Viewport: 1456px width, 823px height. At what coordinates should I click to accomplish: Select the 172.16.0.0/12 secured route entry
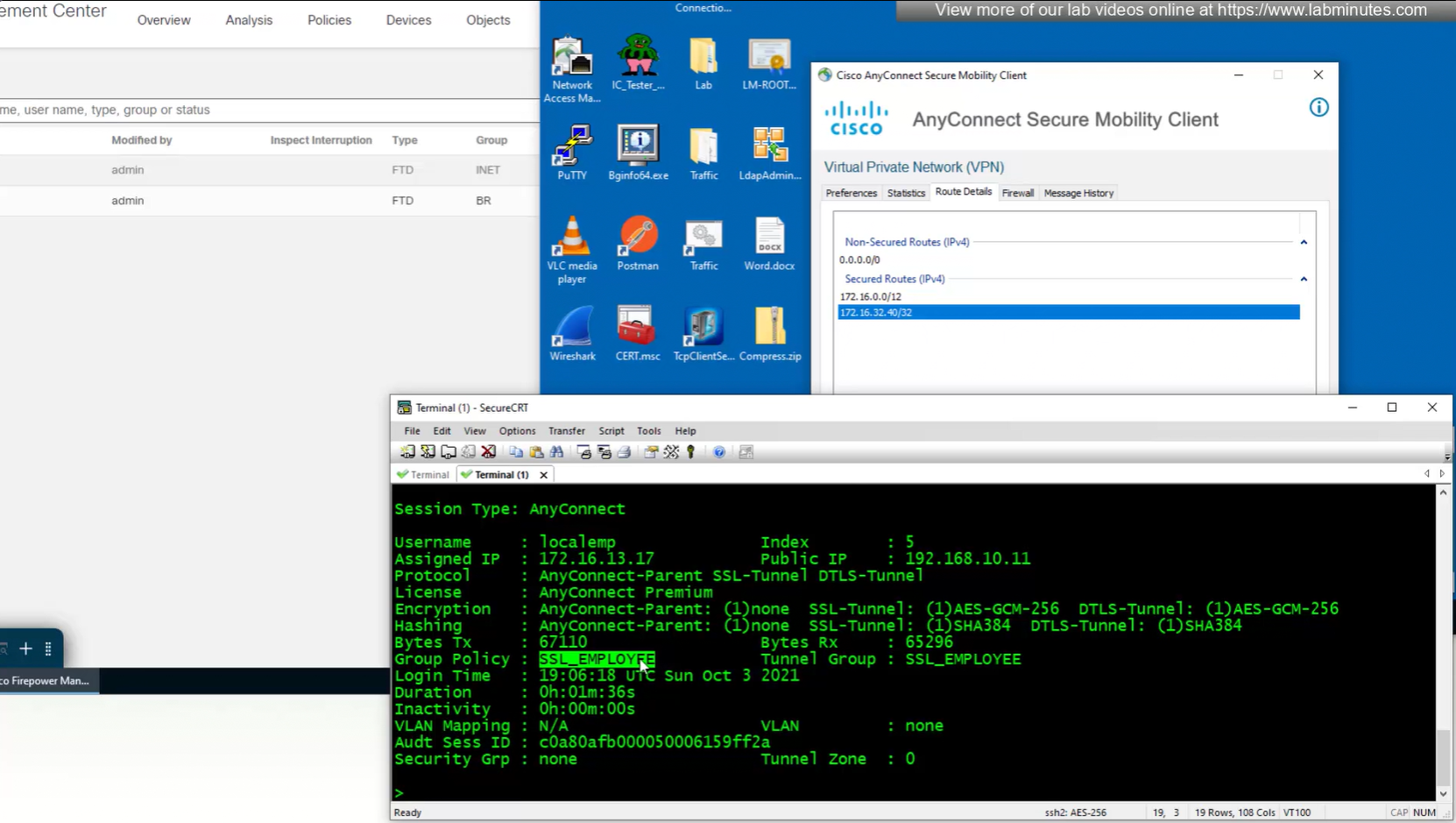point(871,297)
